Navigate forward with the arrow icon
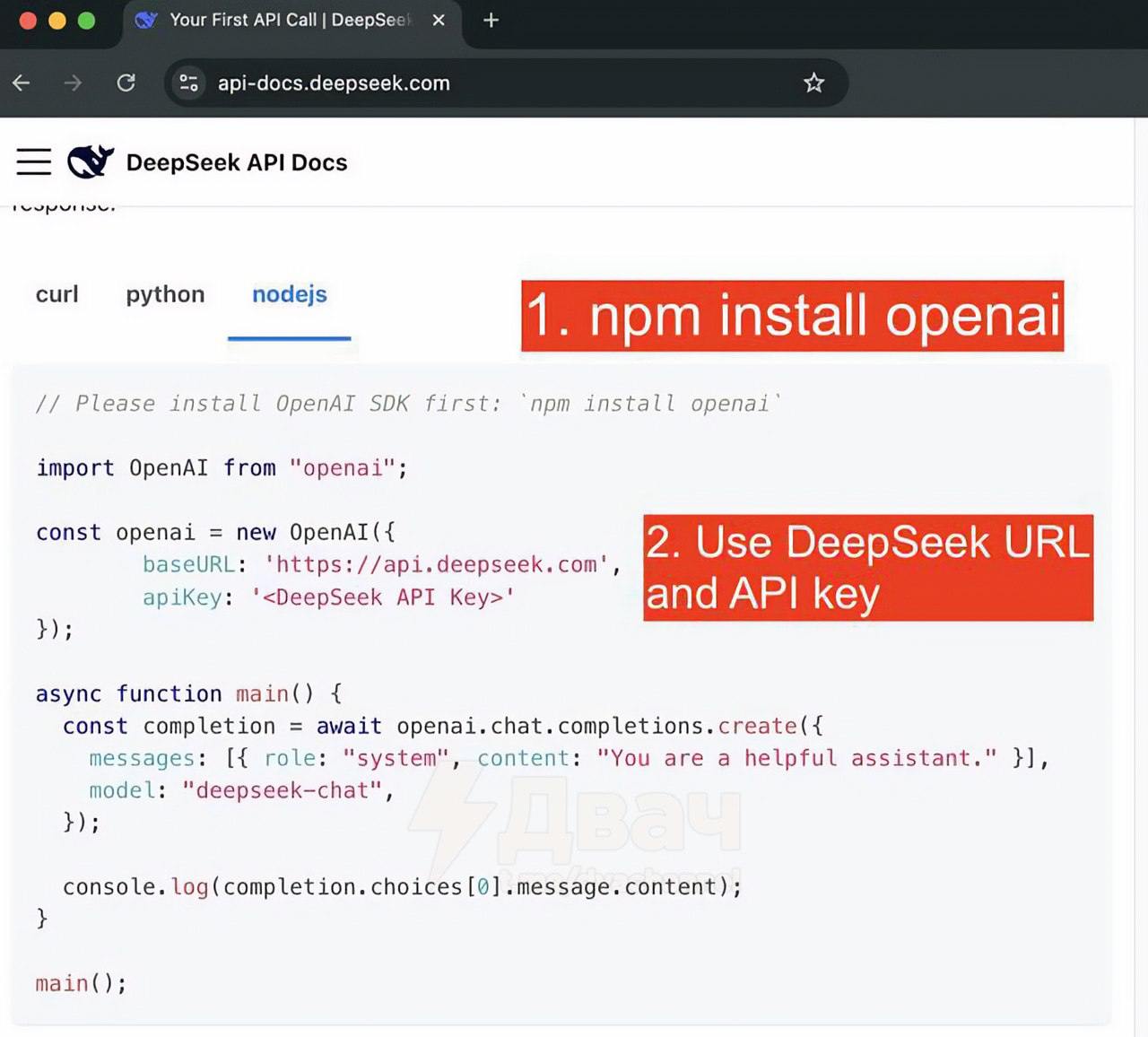This screenshot has width=1148, height=1037. tap(73, 83)
